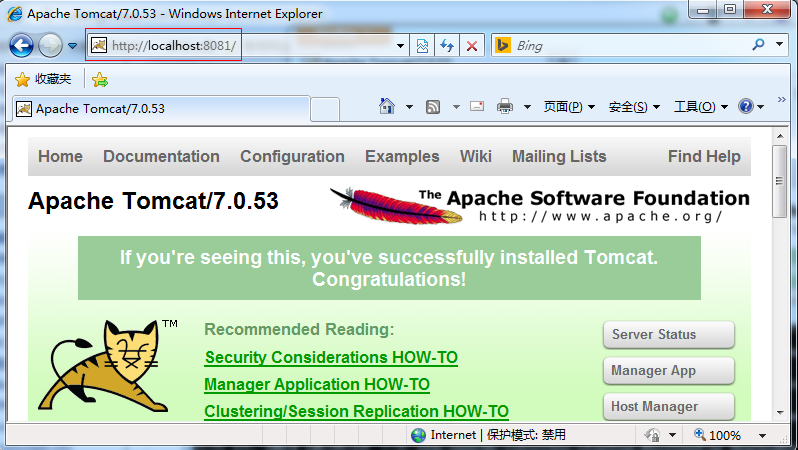Screen dimensions: 798x450
Task: Click the 100% zoom level button
Action: click(718, 435)
